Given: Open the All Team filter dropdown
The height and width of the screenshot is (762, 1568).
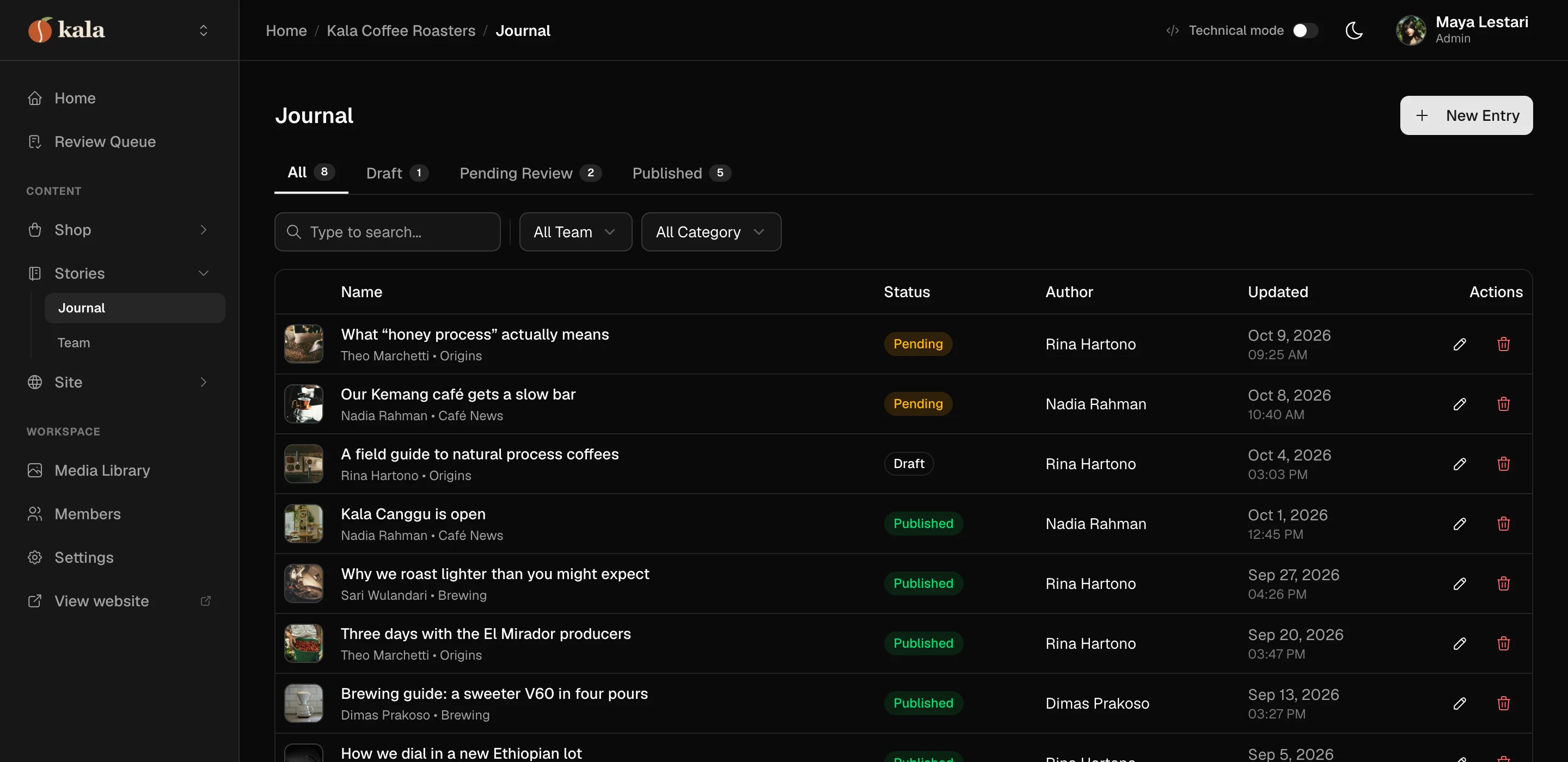Looking at the screenshot, I should coord(575,232).
